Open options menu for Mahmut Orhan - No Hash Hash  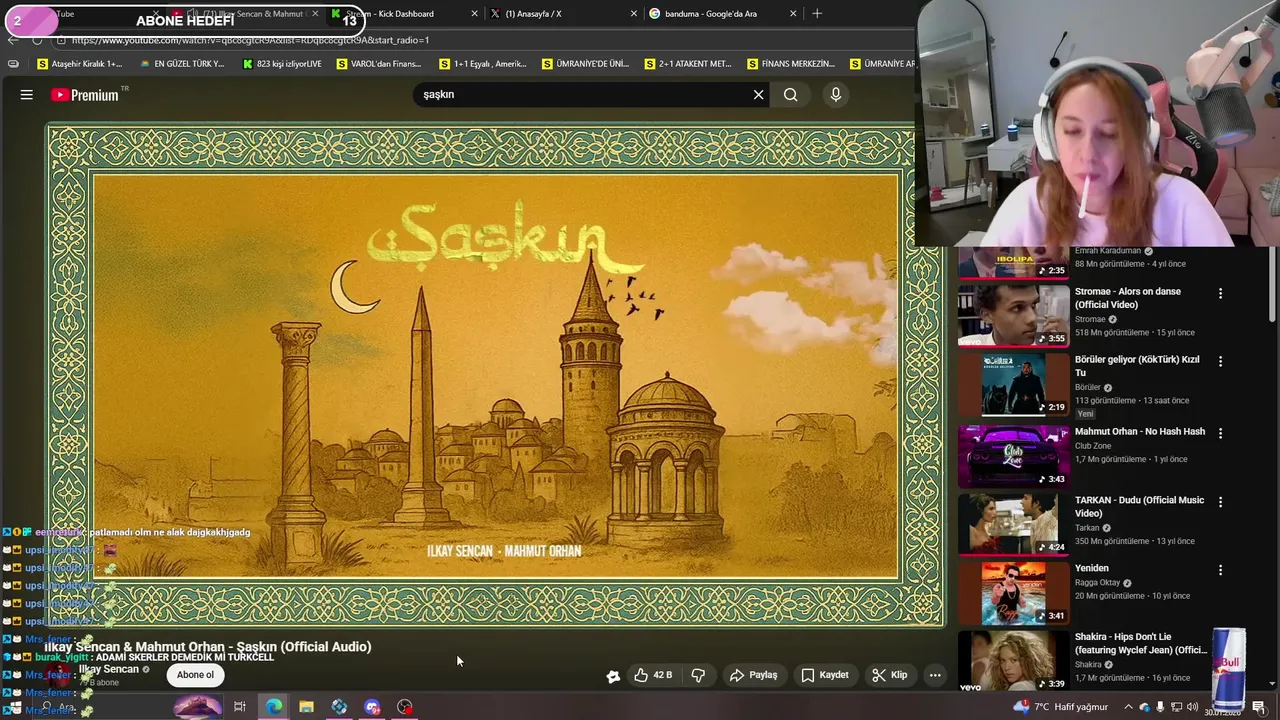coord(1220,433)
